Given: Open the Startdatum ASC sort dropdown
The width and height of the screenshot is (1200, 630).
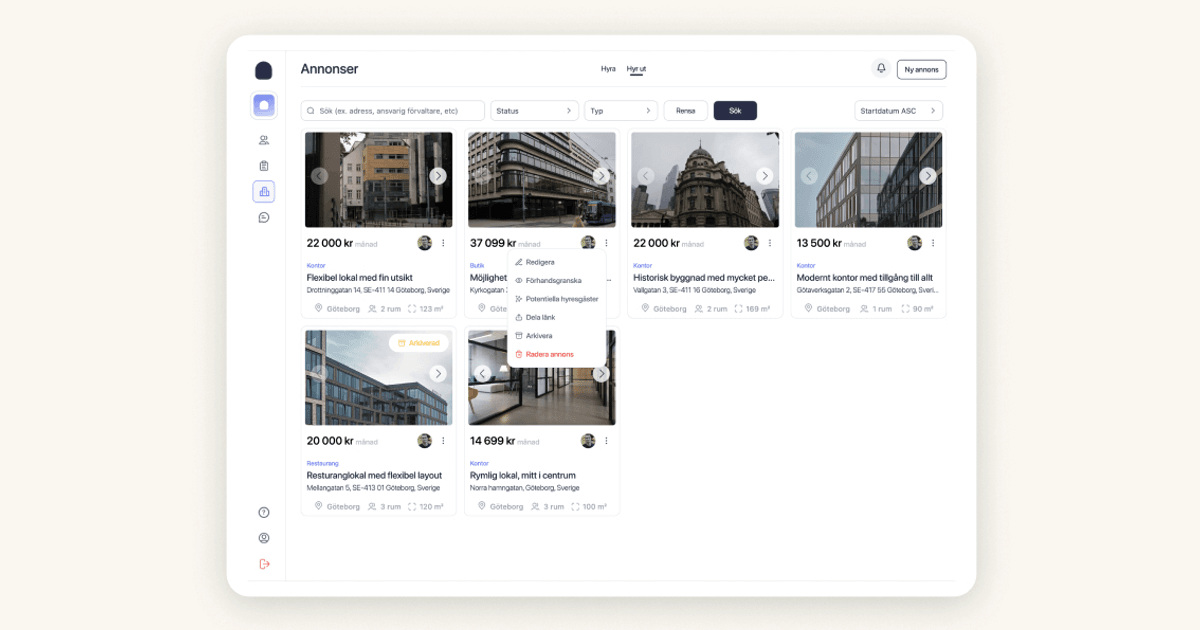Looking at the screenshot, I should [898, 111].
